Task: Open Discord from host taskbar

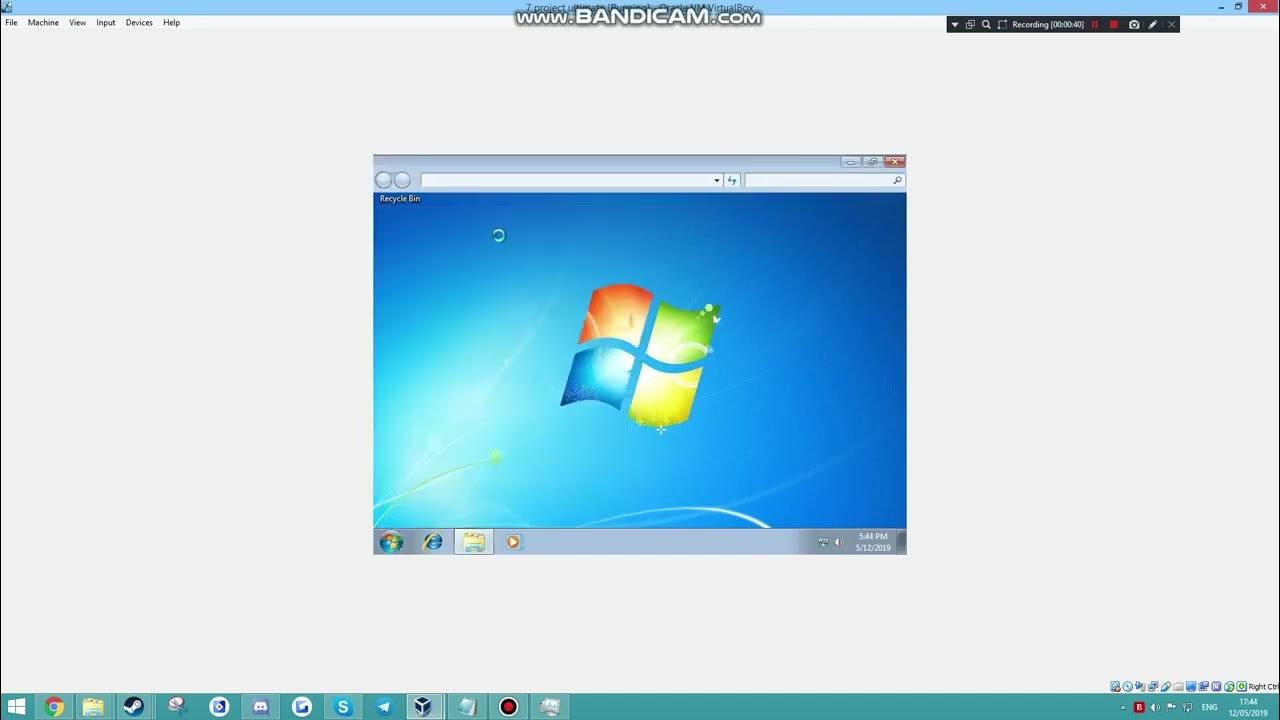Action: click(x=260, y=707)
